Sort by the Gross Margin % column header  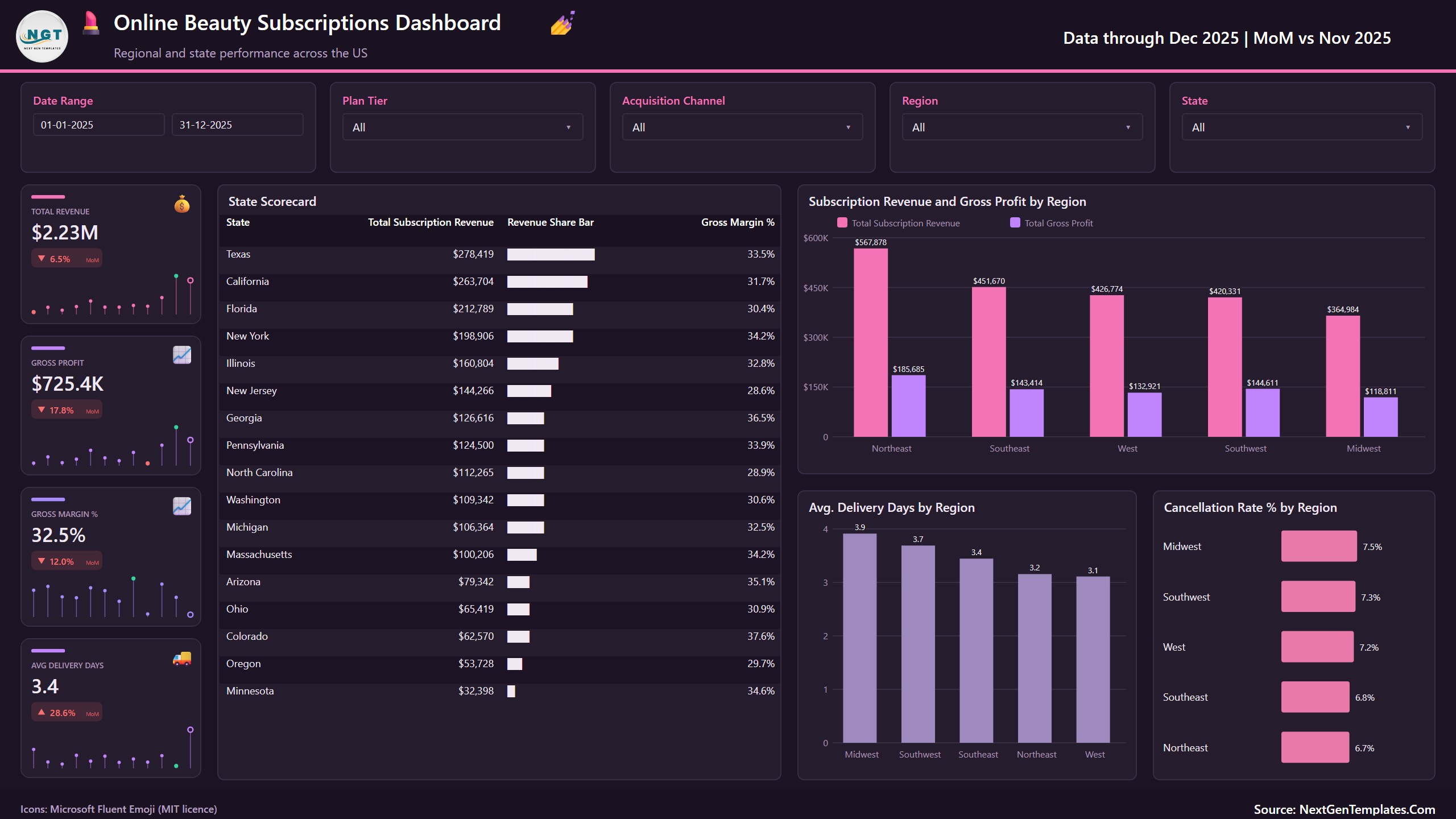tap(738, 222)
